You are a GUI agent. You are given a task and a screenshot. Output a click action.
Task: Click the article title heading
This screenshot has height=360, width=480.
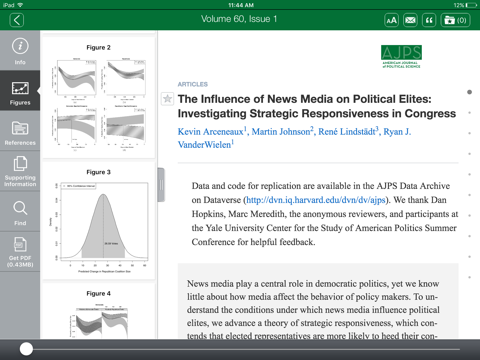(x=317, y=106)
